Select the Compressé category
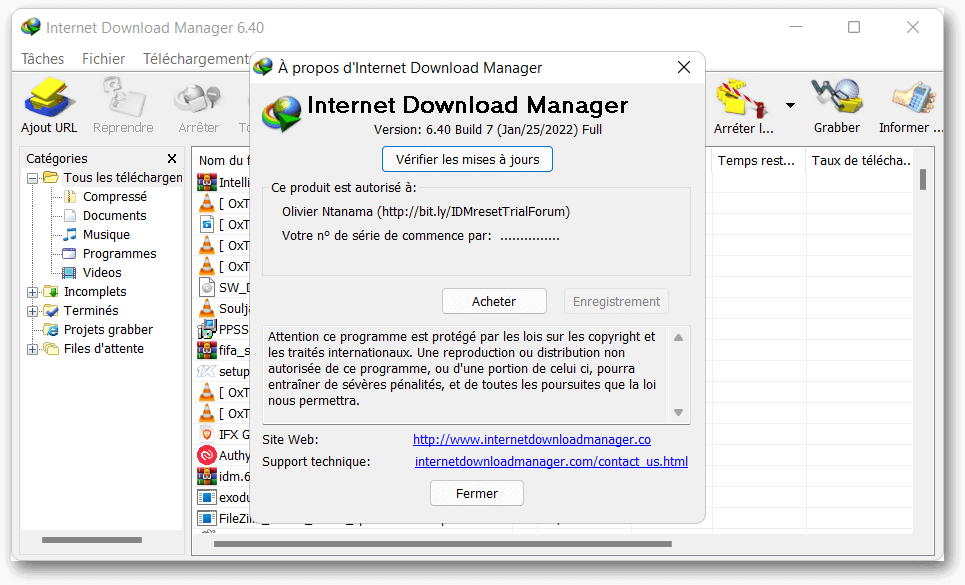Viewport: 965px width, 585px height. point(114,196)
